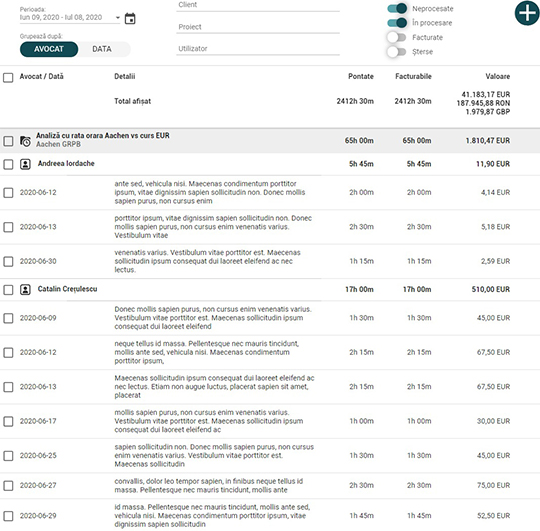Image resolution: width=540 pixels, height=531 pixels.
Task: Switch grouping to DATA
Action: (x=102, y=49)
